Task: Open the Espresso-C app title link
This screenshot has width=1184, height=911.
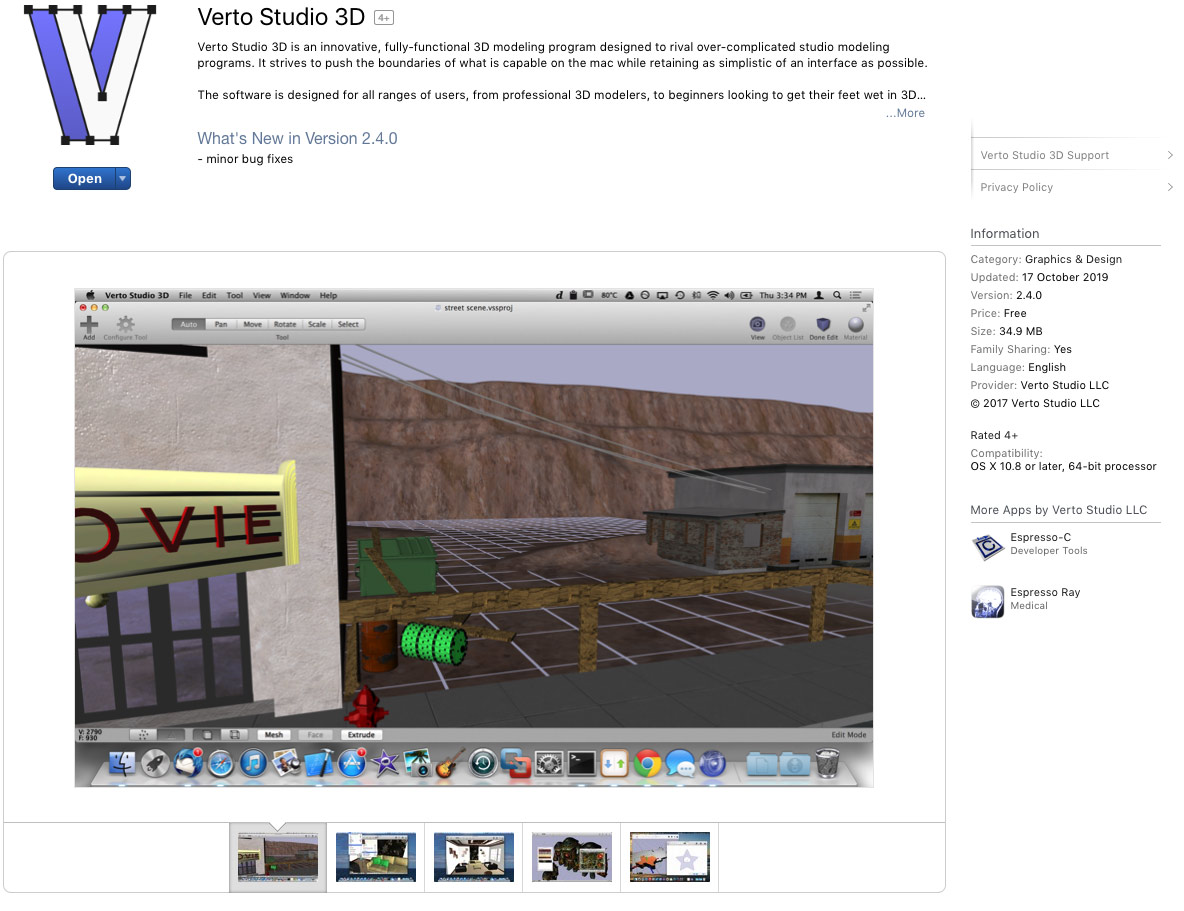Action: click(x=1041, y=537)
